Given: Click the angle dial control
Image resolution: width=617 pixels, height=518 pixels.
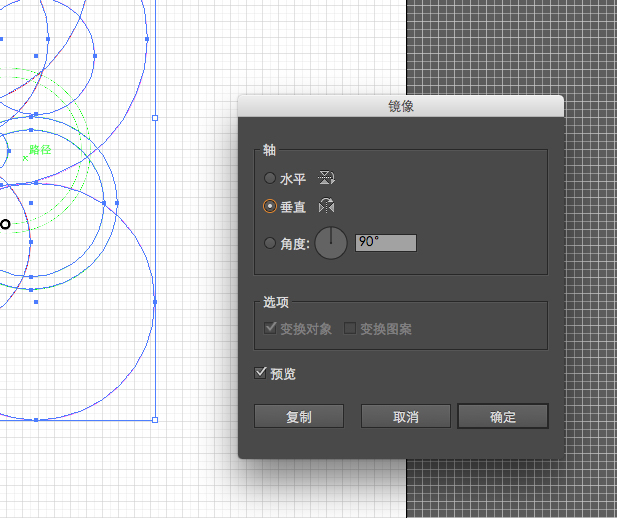Looking at the screenshot, I should click(331, 243).
